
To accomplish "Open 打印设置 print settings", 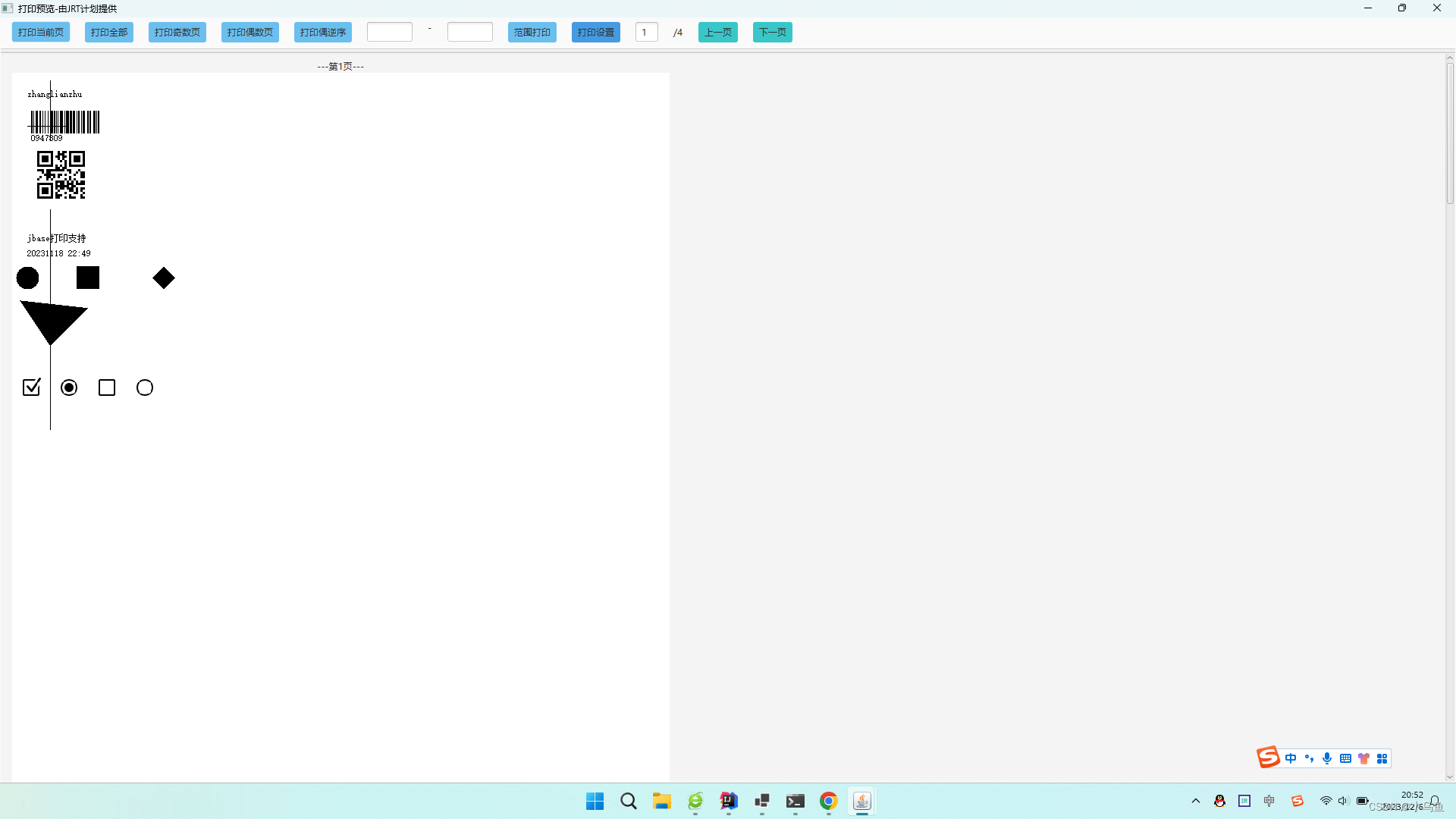I will pyautogui.click(x=596, y=32).
